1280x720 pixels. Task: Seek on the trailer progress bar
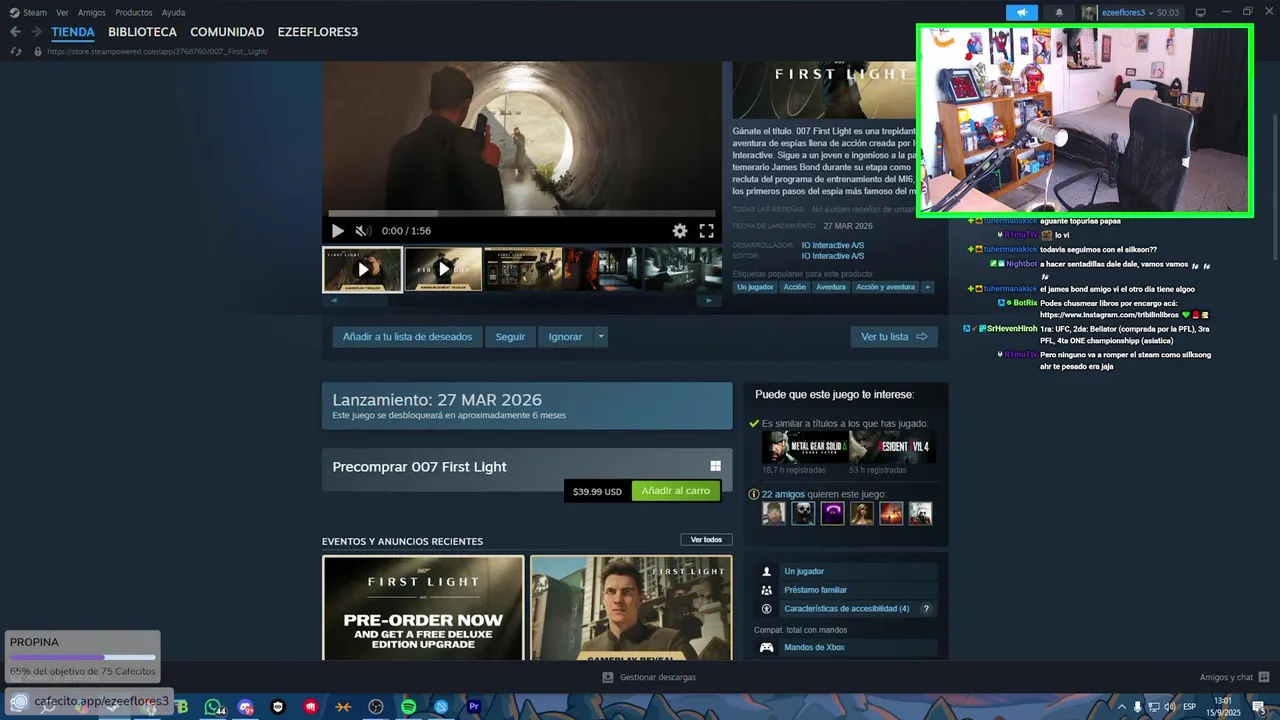(522, 213)
